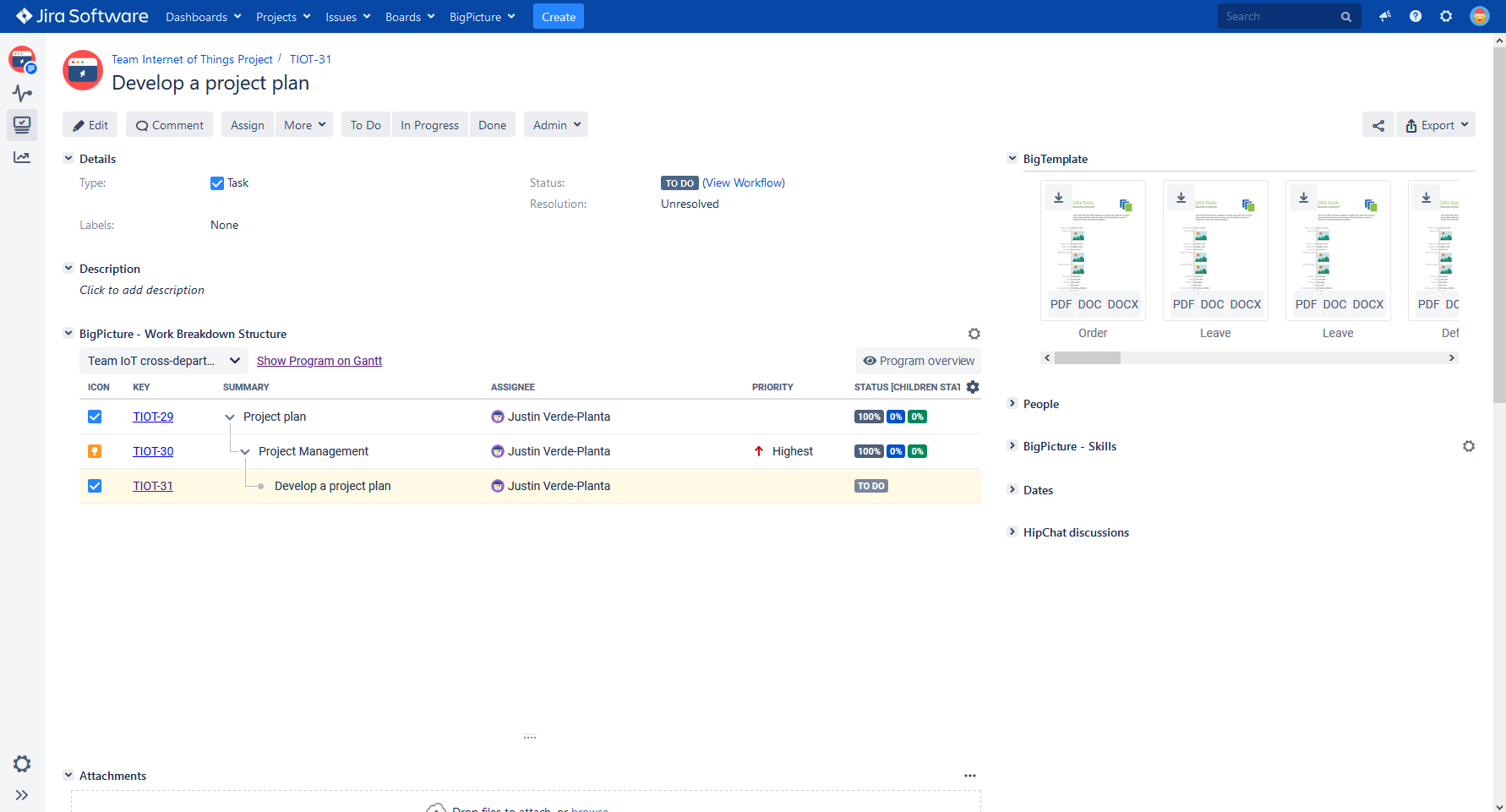Open the board monitor icon in sidebar
Image resolution: width=1506 pixels, height=812 pixels.
click(22, 125)
